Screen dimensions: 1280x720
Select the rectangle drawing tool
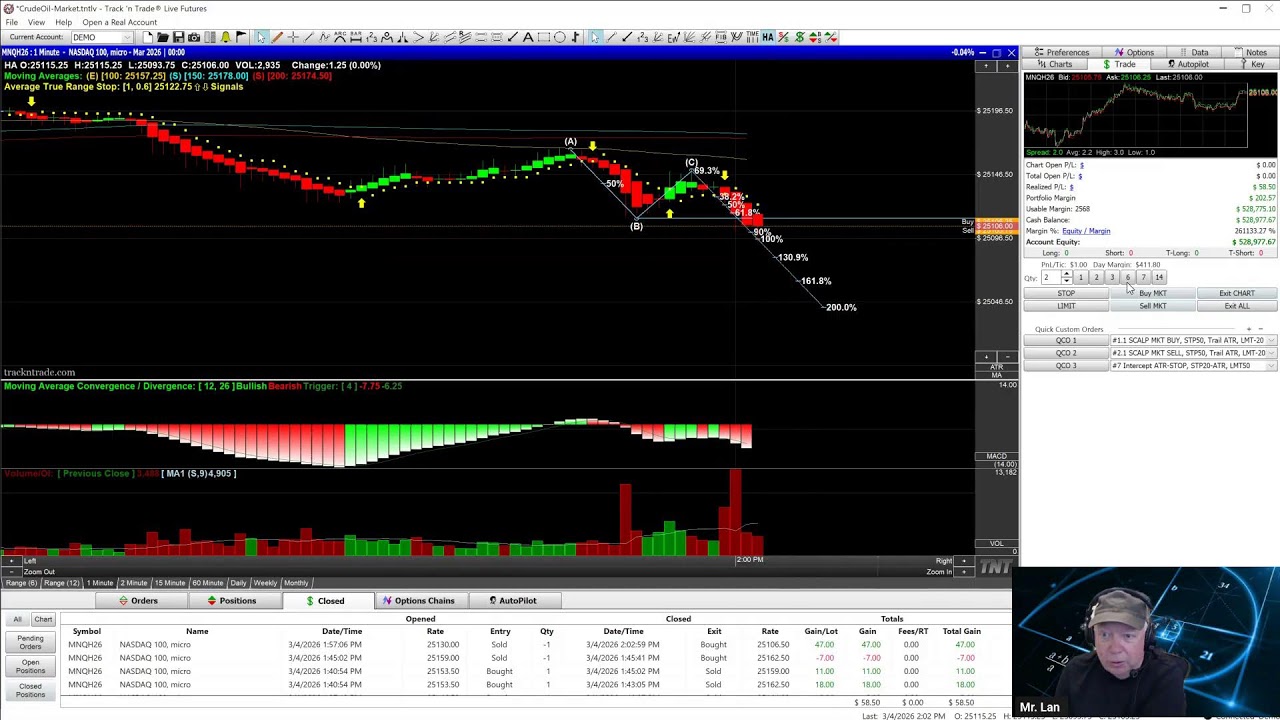click(544, 37)
